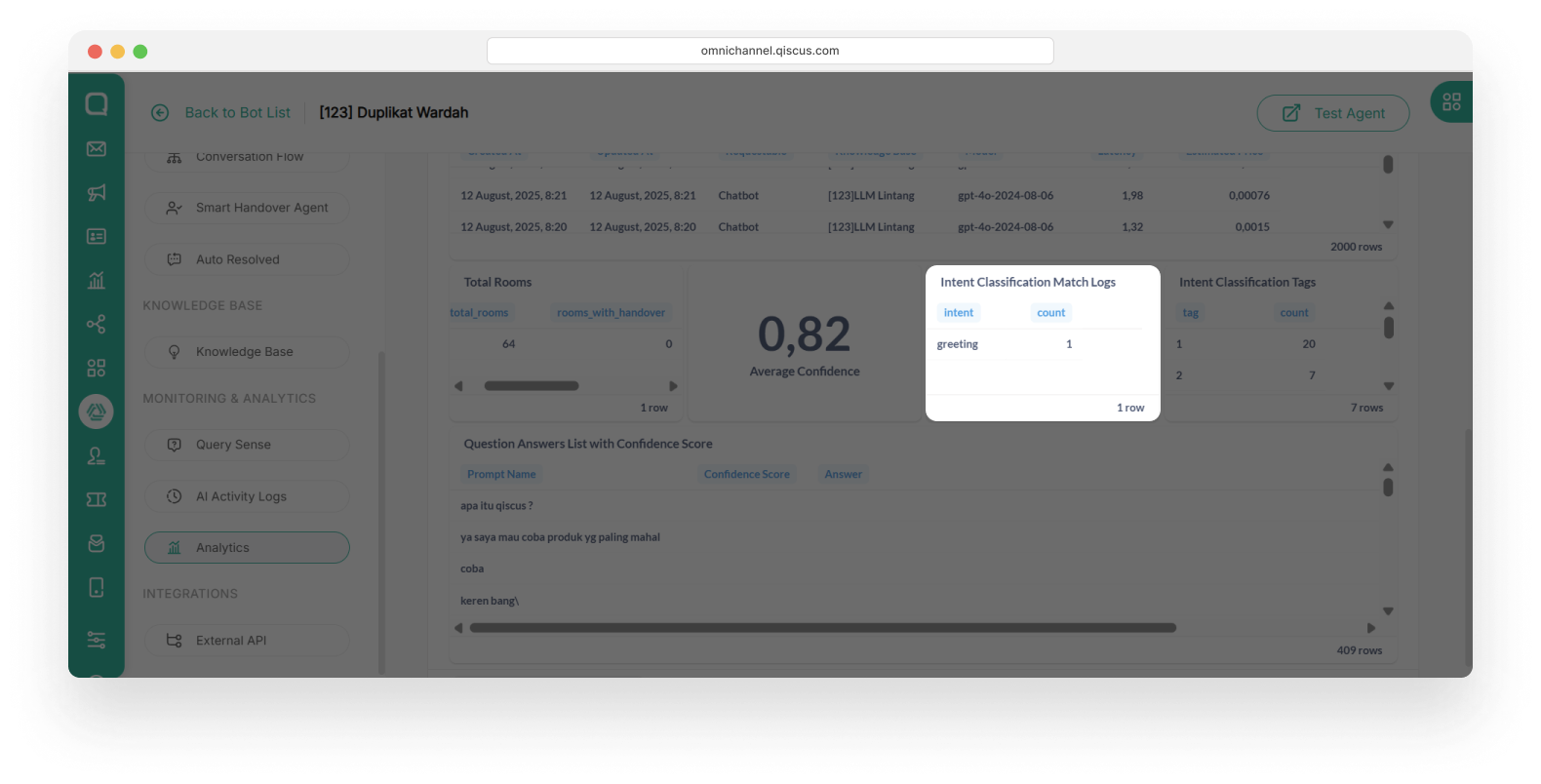Open the mobile device icon in sidebar
Viewport: 1541px width, 784px height.
coord(97,587)
